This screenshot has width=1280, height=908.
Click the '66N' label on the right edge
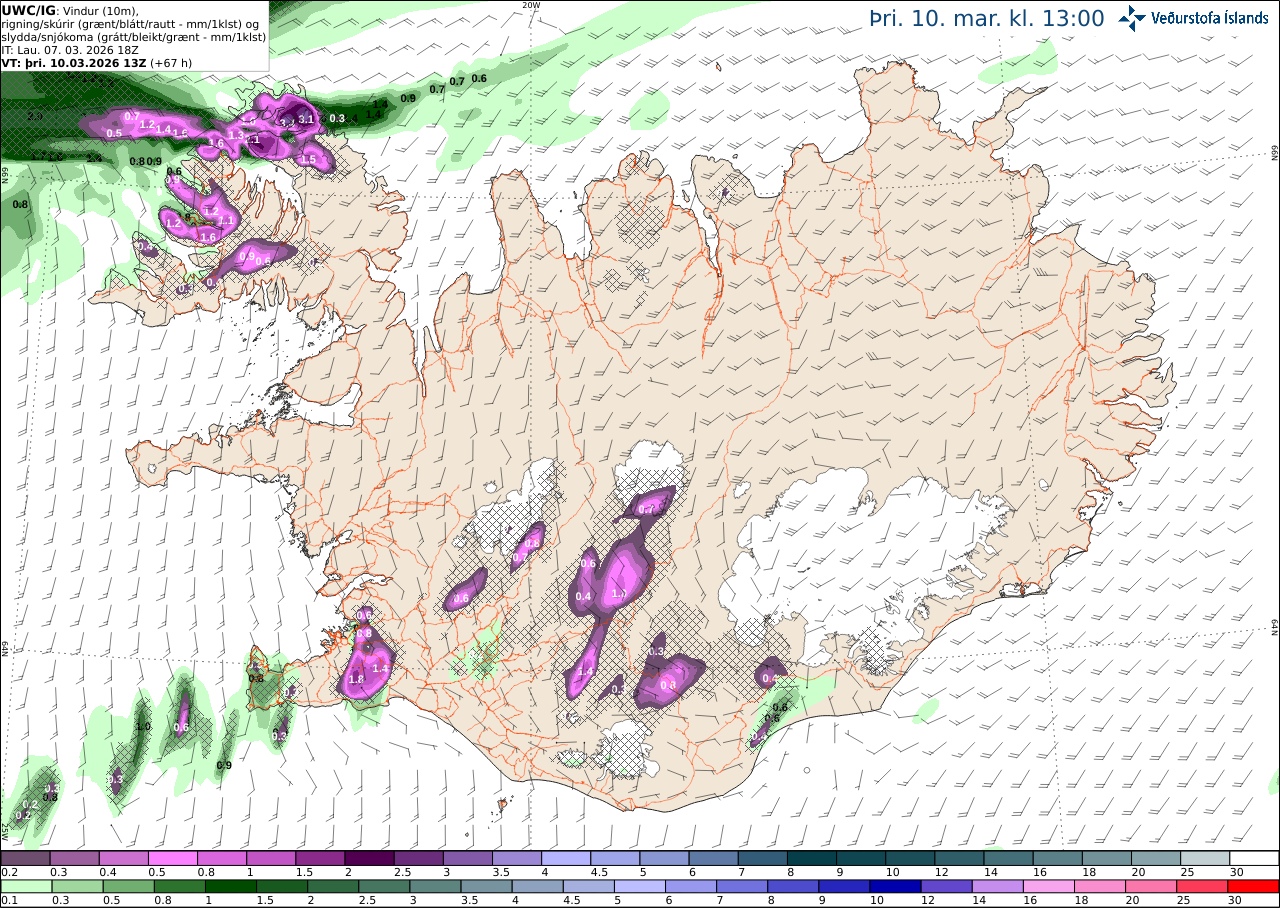coord(1275,152)
